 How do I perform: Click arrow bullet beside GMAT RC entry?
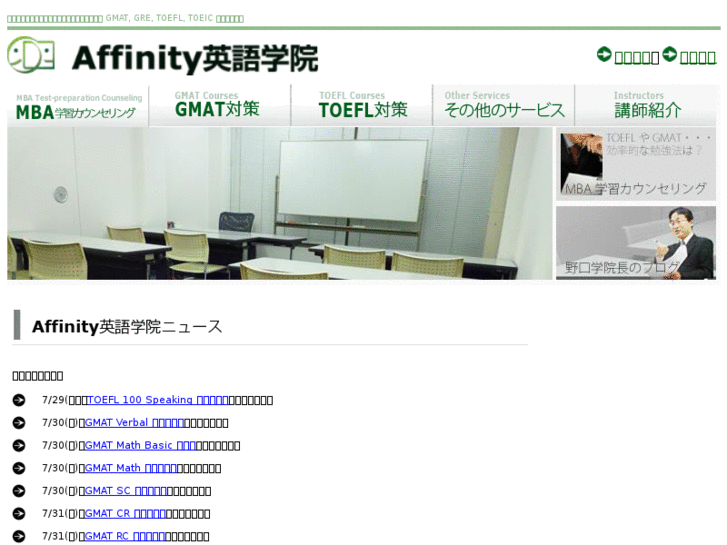pyautogui.click(x=19, y=536)
